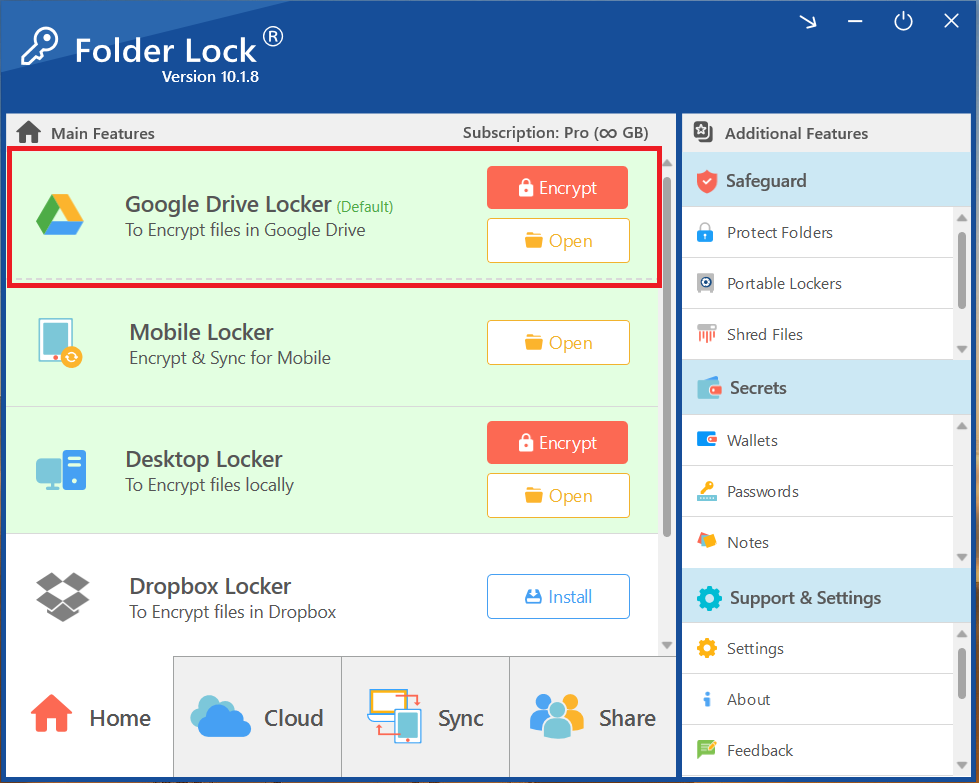Click the Google Drive Locker title
Screen dimensions: 979x783
(x=228, y=204)
